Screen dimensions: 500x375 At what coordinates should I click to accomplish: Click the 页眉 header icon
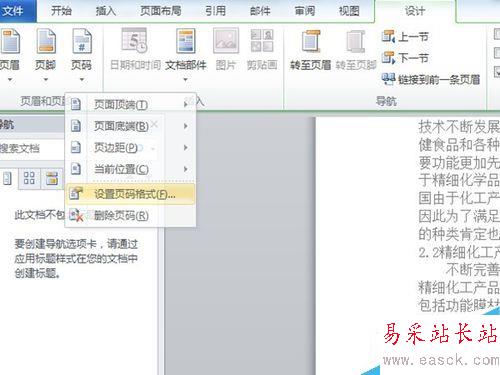tap(10, 41)
